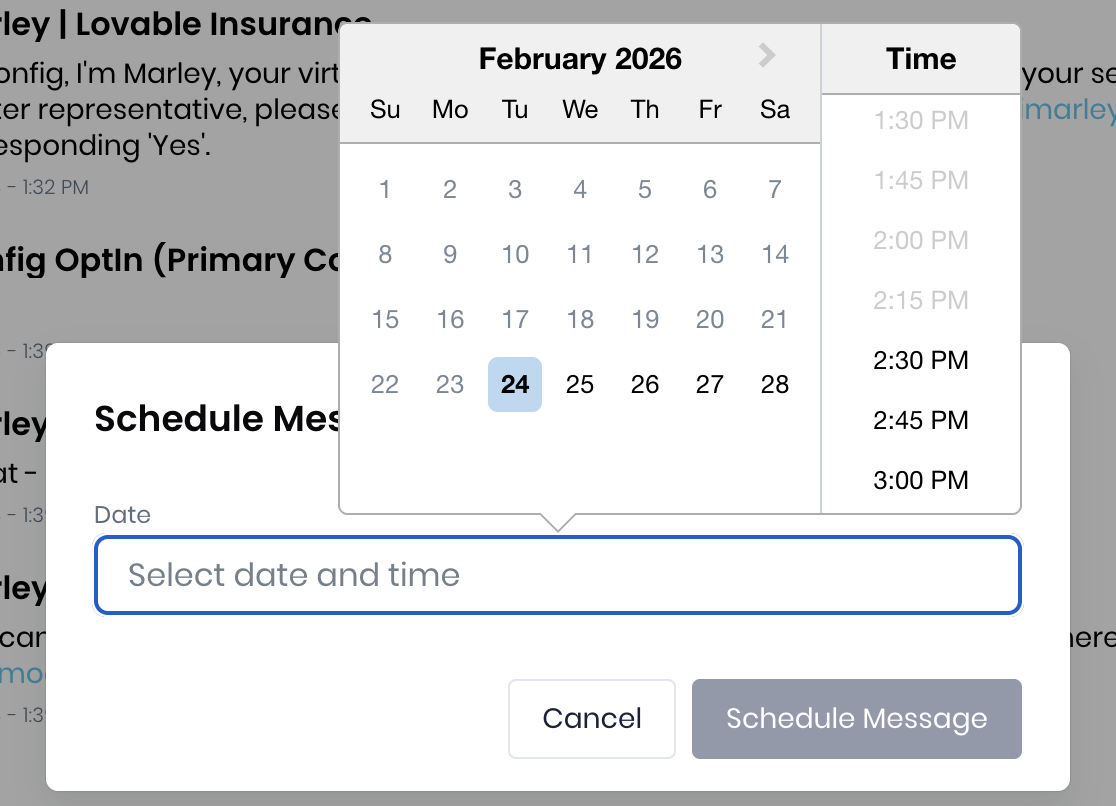Select February 24 on the calendar
The height and width of the screenshot is (806, 1116).
515,384
